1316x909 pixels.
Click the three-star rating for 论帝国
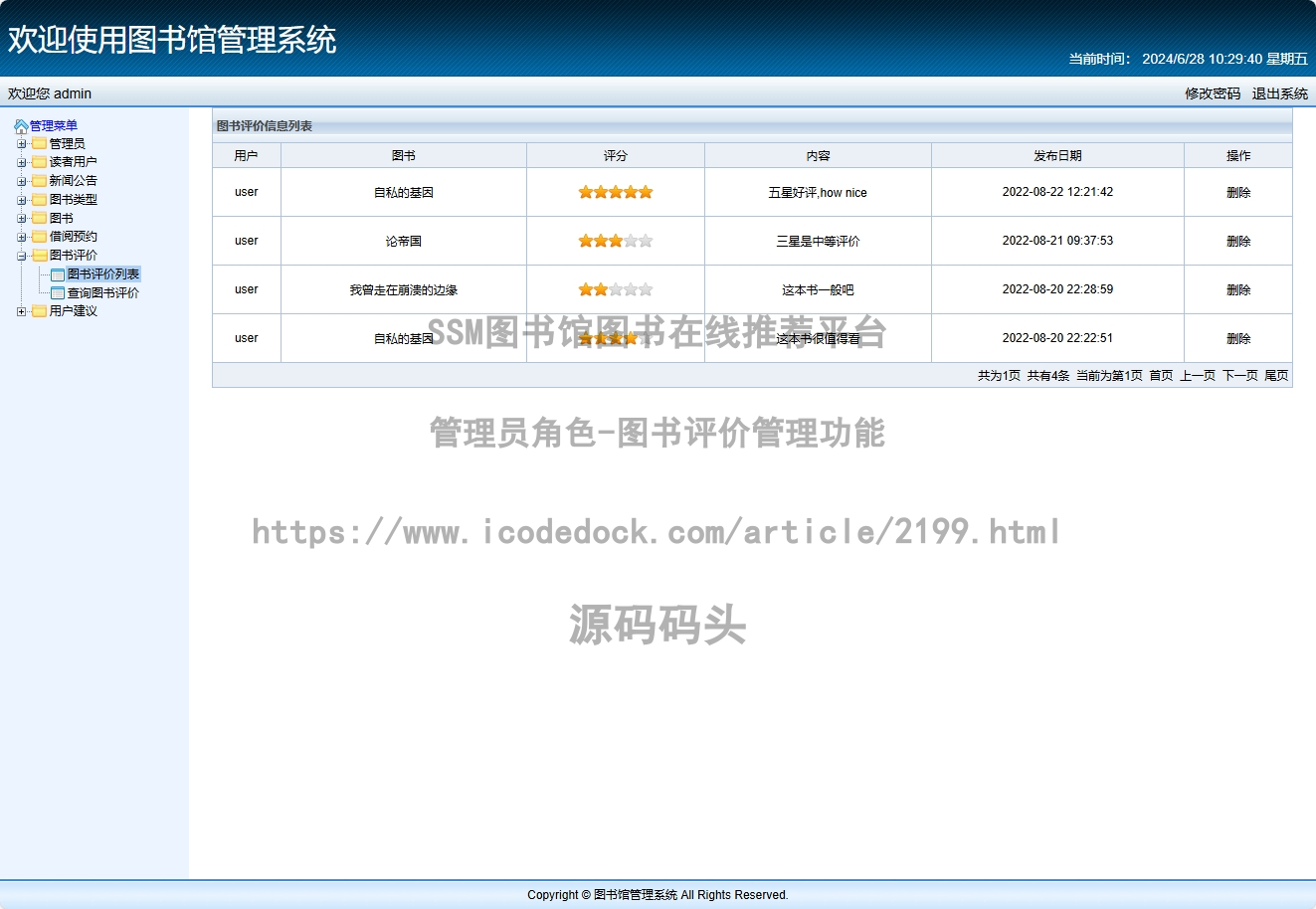616,241
